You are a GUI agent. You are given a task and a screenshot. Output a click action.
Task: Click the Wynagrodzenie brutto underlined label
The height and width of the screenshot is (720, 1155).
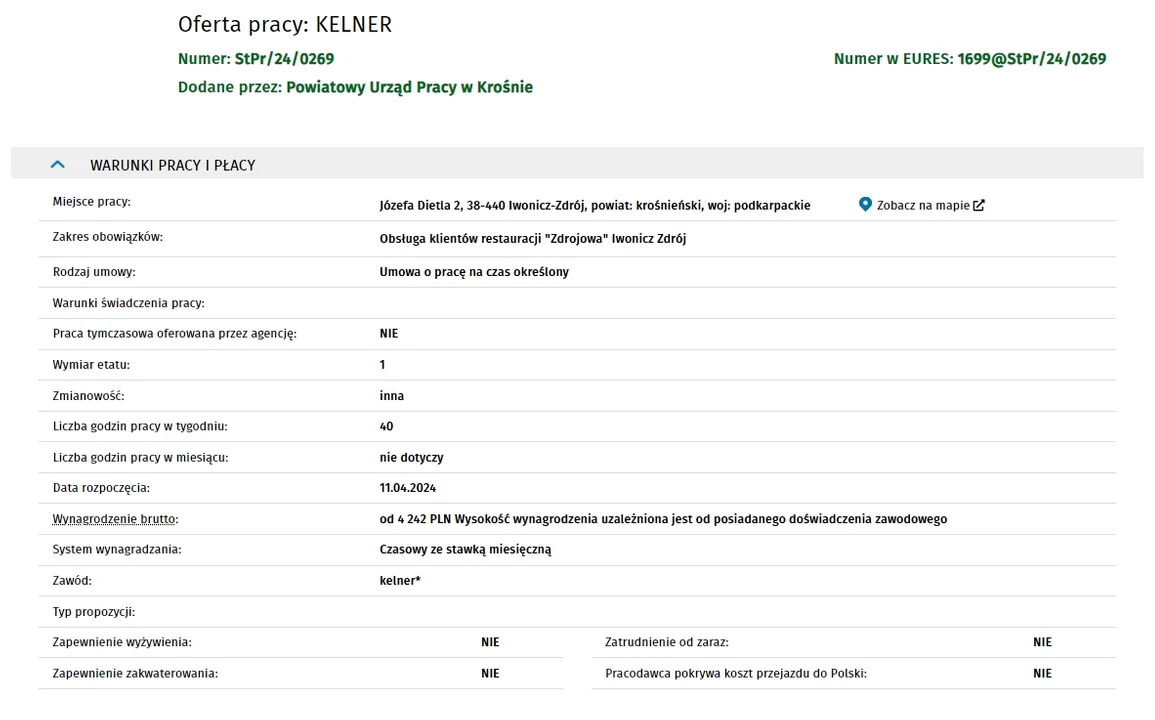pyautogui.click(x=115, y=519)
